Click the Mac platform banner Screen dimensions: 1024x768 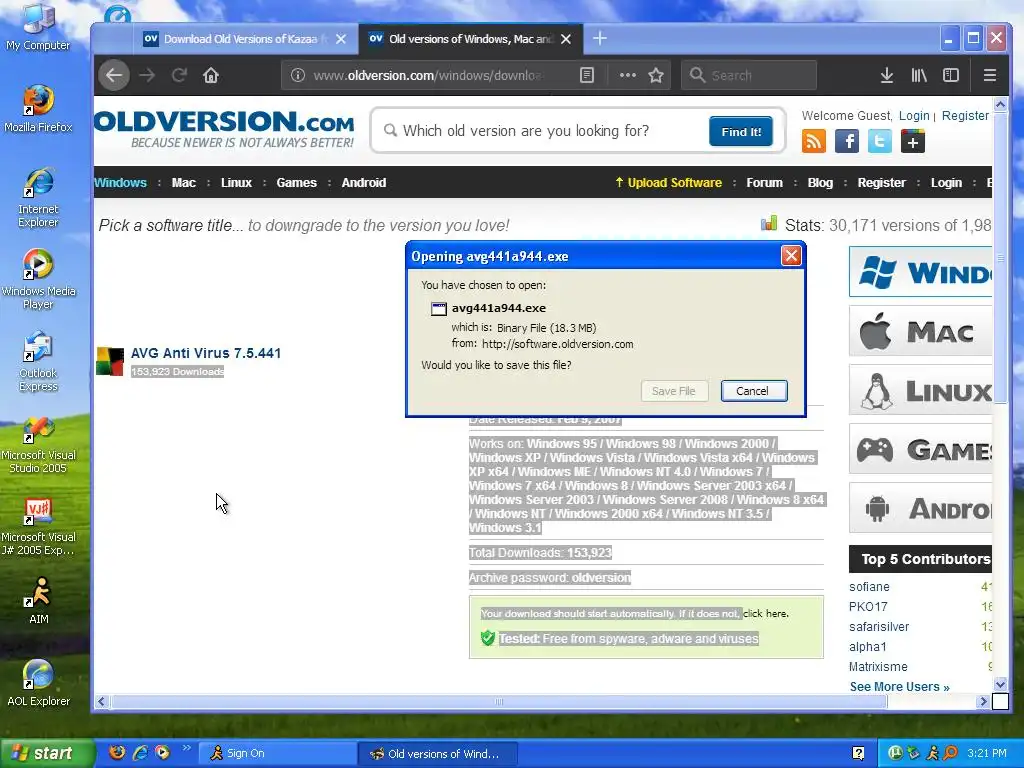(x=920, y=331)
